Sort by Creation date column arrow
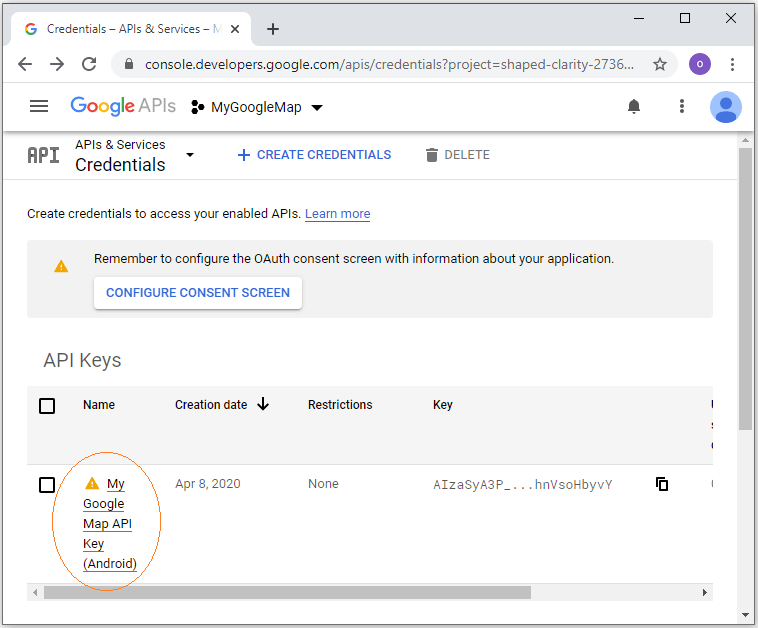 [263, 404]
